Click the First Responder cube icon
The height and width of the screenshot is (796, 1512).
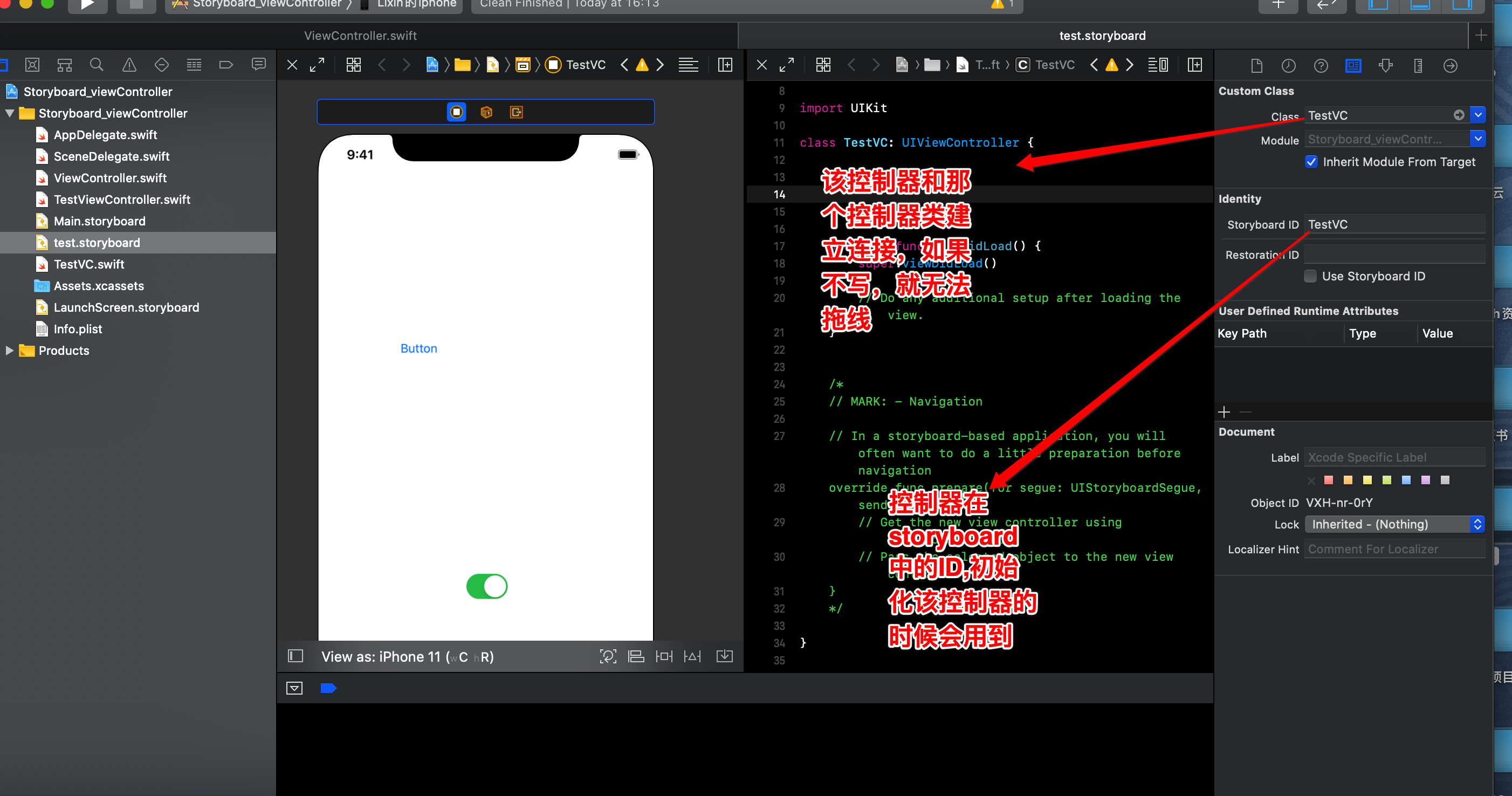pyautogui.click(x=486, y=112)
